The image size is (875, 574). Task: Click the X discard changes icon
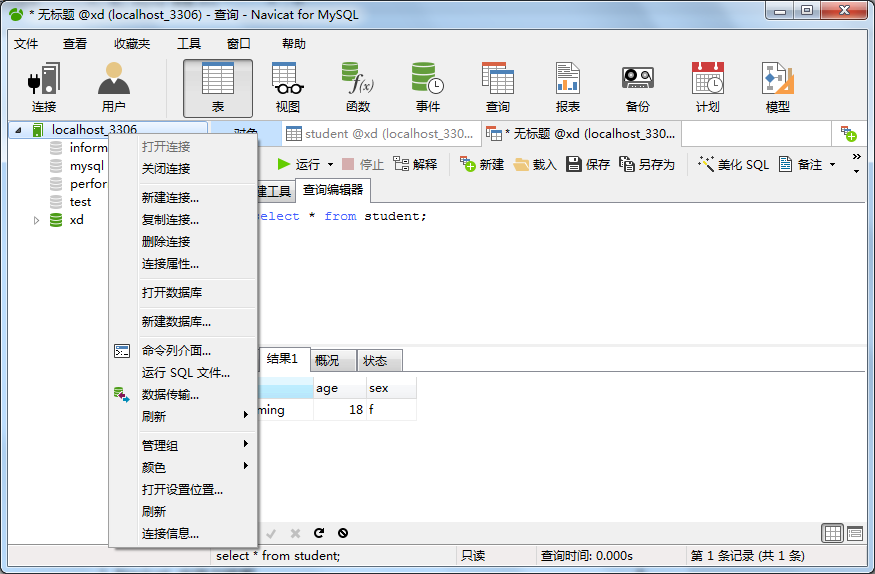point(295,533)
